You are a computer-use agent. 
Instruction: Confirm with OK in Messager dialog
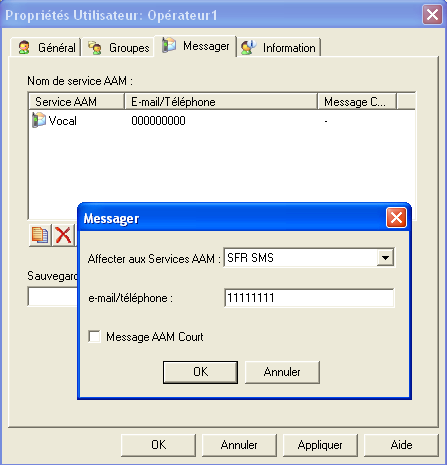point(200,372)
